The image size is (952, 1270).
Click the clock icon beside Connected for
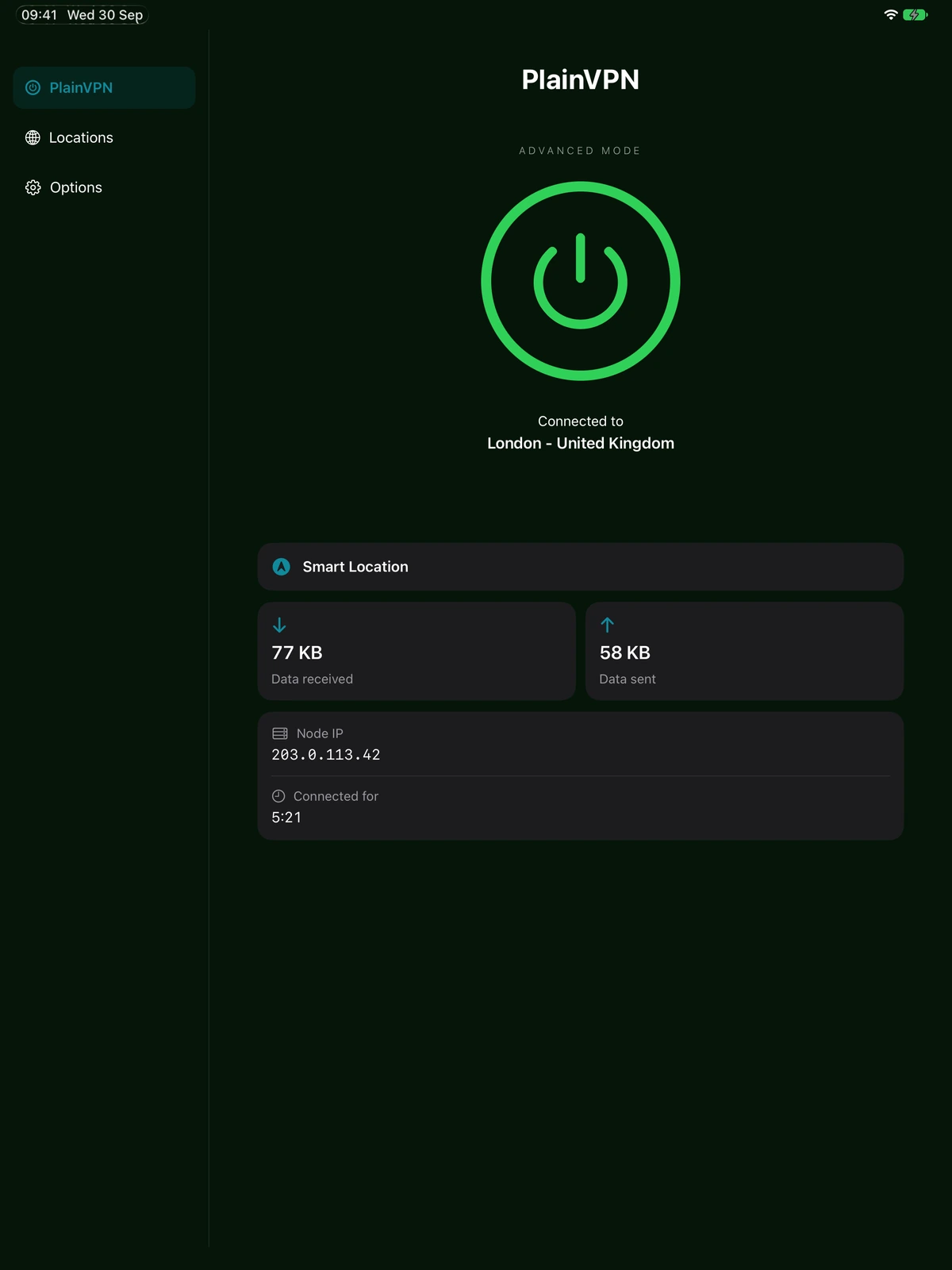(278, 796)
